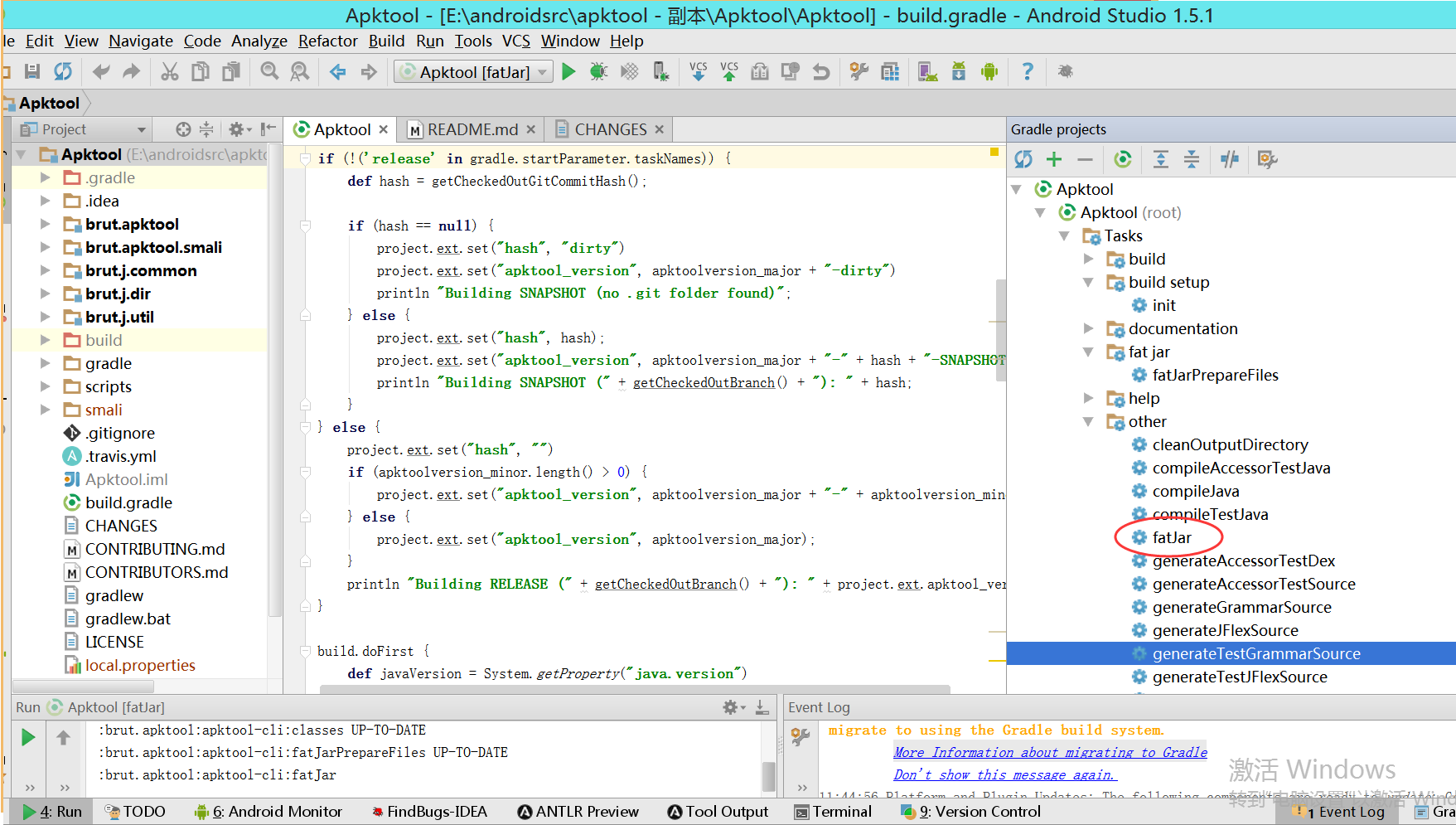This screenshot has width=1456, height=825.
Task: Click the Debug bug icon
Action: tap(598, 72)
